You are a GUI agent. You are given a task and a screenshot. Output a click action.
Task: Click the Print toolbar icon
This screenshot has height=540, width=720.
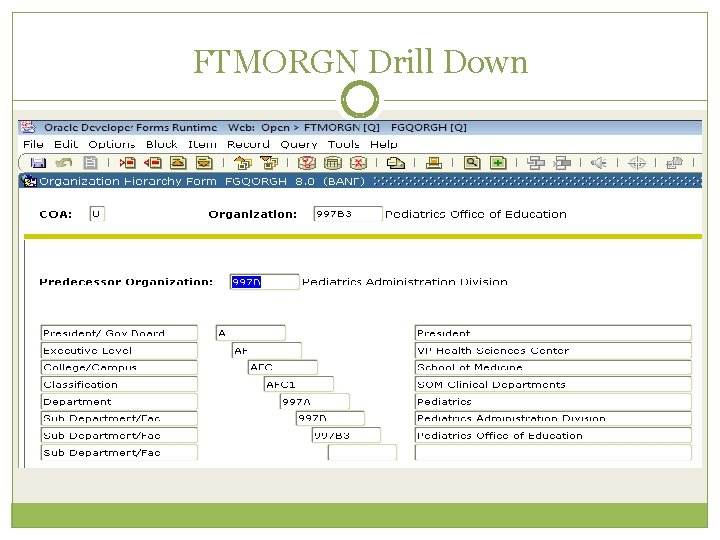(433, 163)
